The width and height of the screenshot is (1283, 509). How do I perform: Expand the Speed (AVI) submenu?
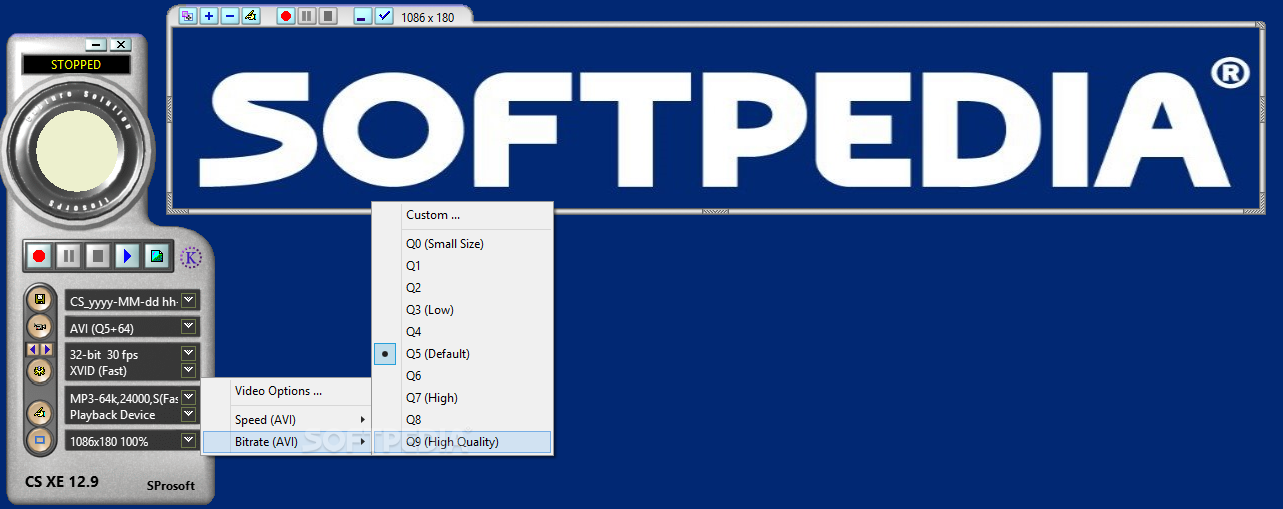[x=286, y=419]
